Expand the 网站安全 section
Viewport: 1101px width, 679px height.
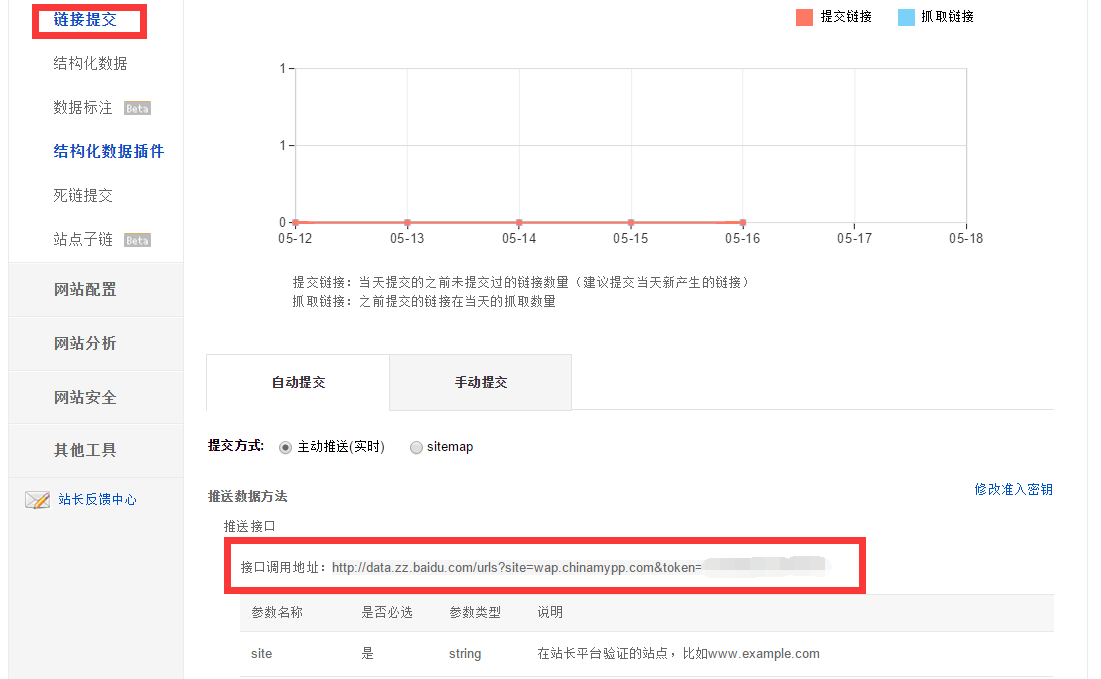(x=95, y=397)
